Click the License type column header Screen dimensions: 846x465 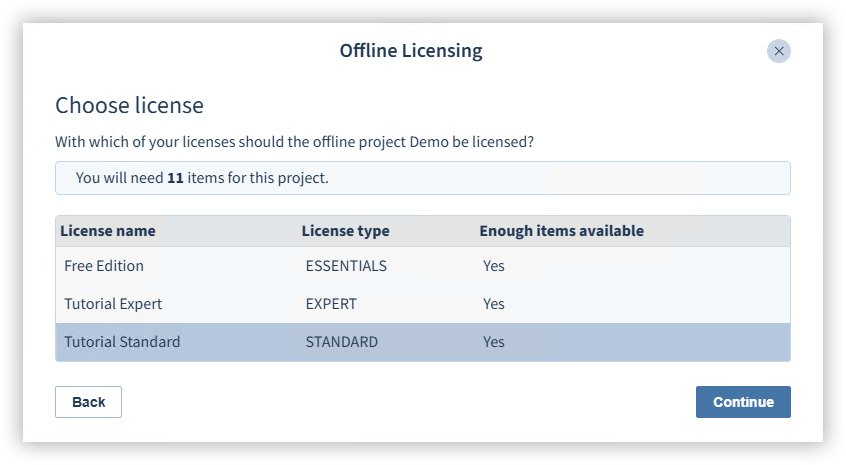click(345, 231)
